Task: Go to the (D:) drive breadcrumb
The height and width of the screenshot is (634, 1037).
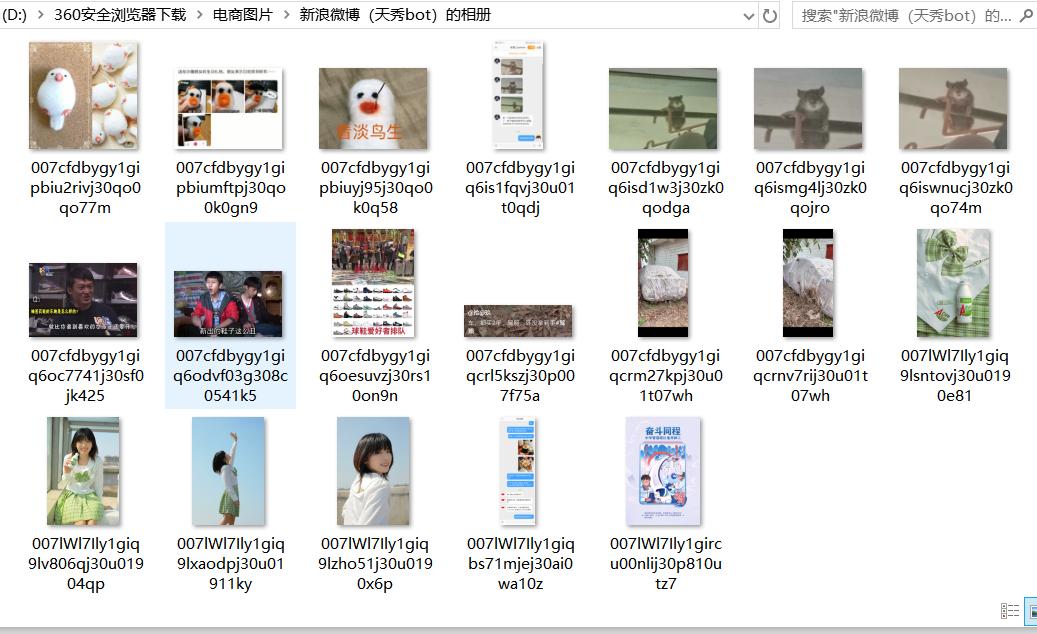Action: pyautogui.click(x=14, y=15)
